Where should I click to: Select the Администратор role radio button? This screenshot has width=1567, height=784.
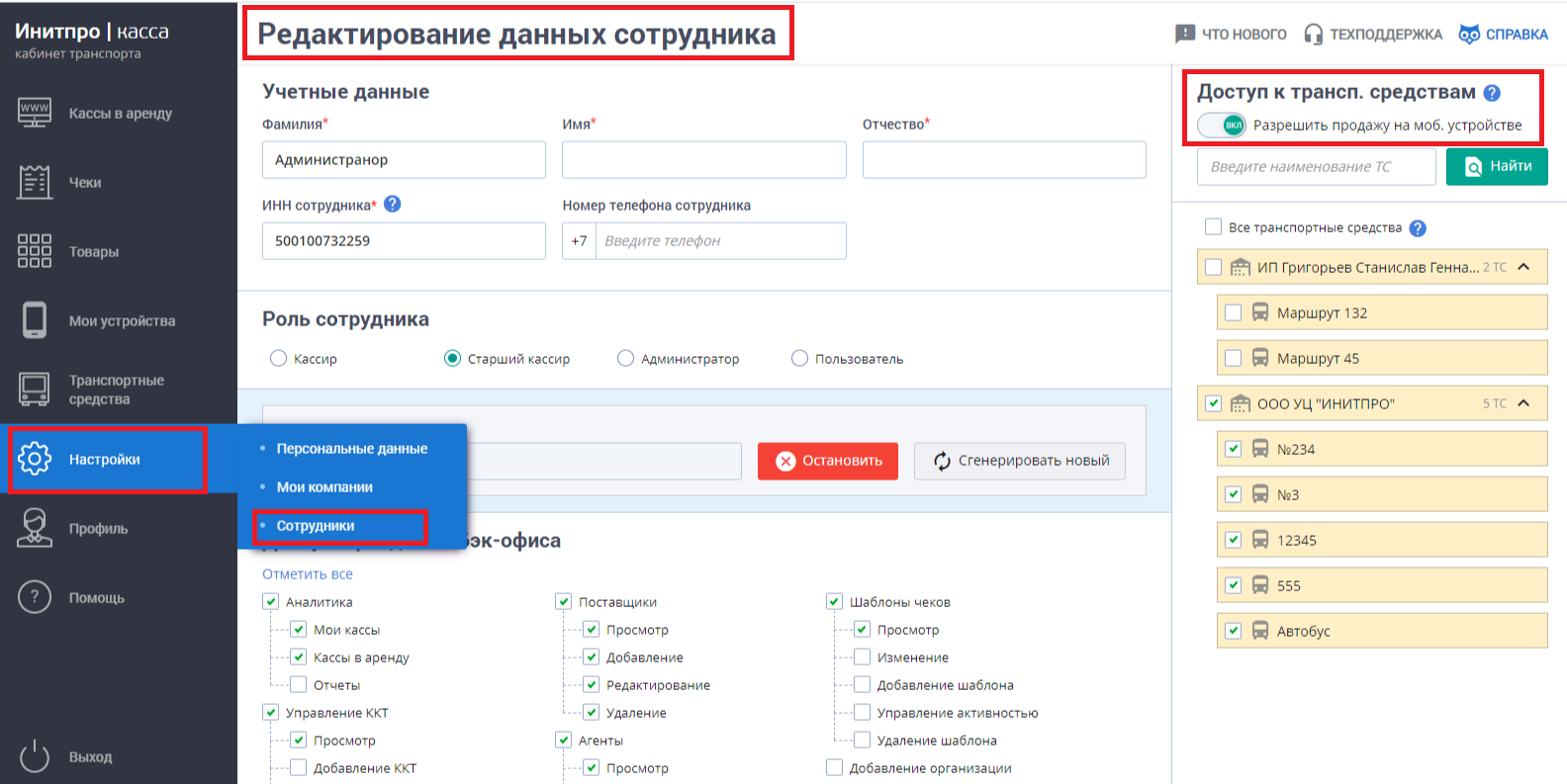625,359
